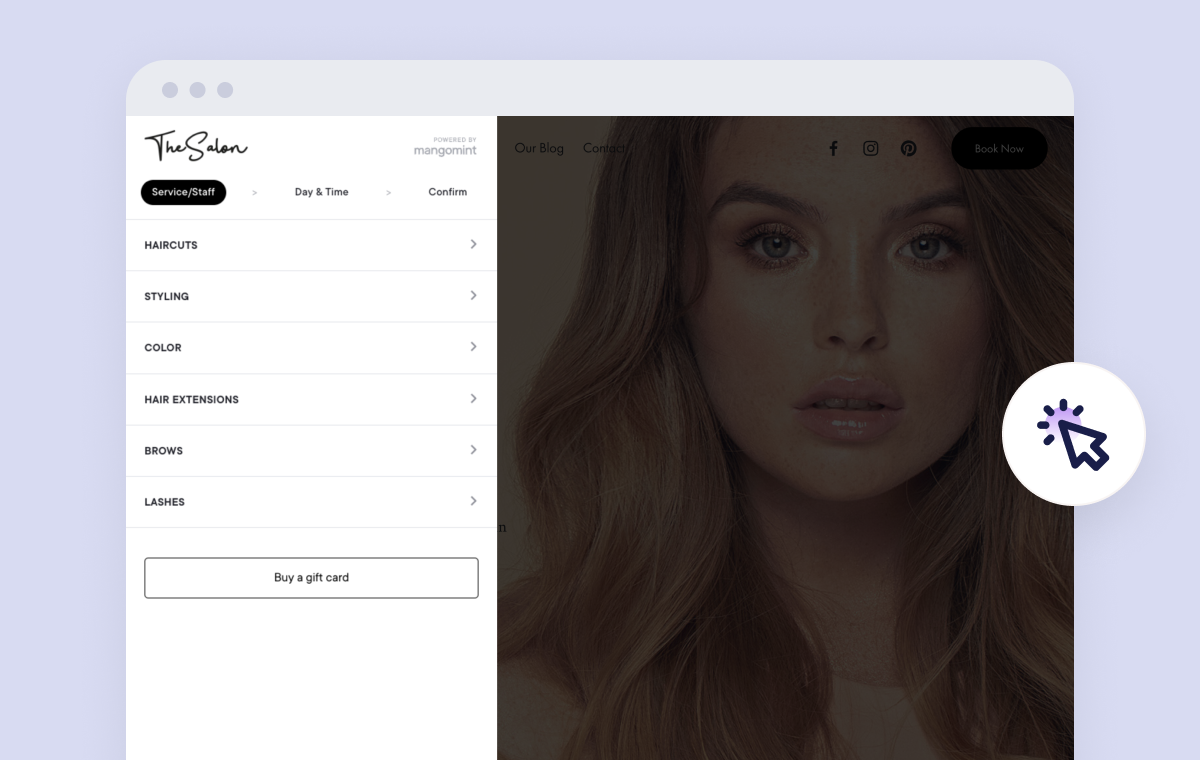This screenshot has height=760, width=1200.
Task: Open Our Blog in the navigation
Action: (539, 148)
